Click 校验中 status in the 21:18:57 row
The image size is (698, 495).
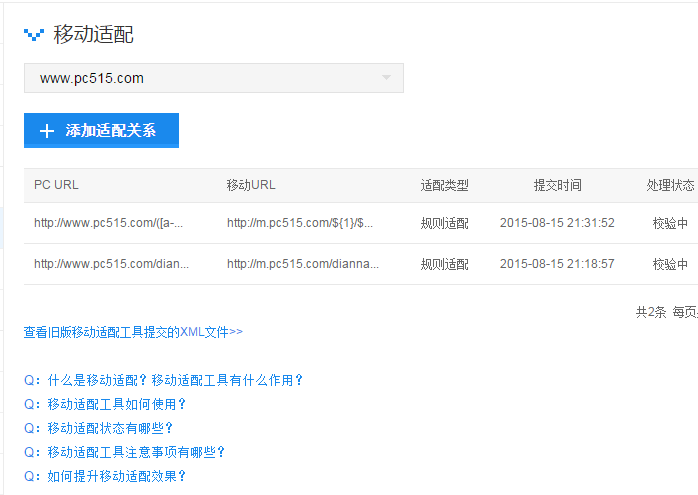(x=670, y=264)
